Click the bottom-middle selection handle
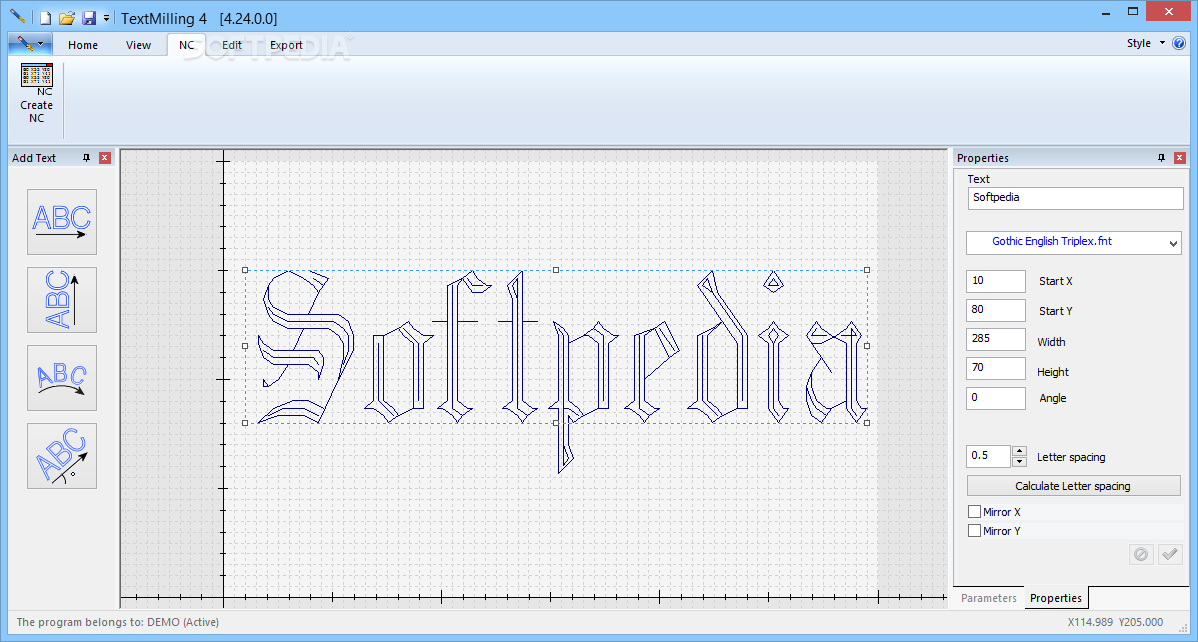Image resolution: width=1198 pixels, height=642 pixels. pos(556,423)
